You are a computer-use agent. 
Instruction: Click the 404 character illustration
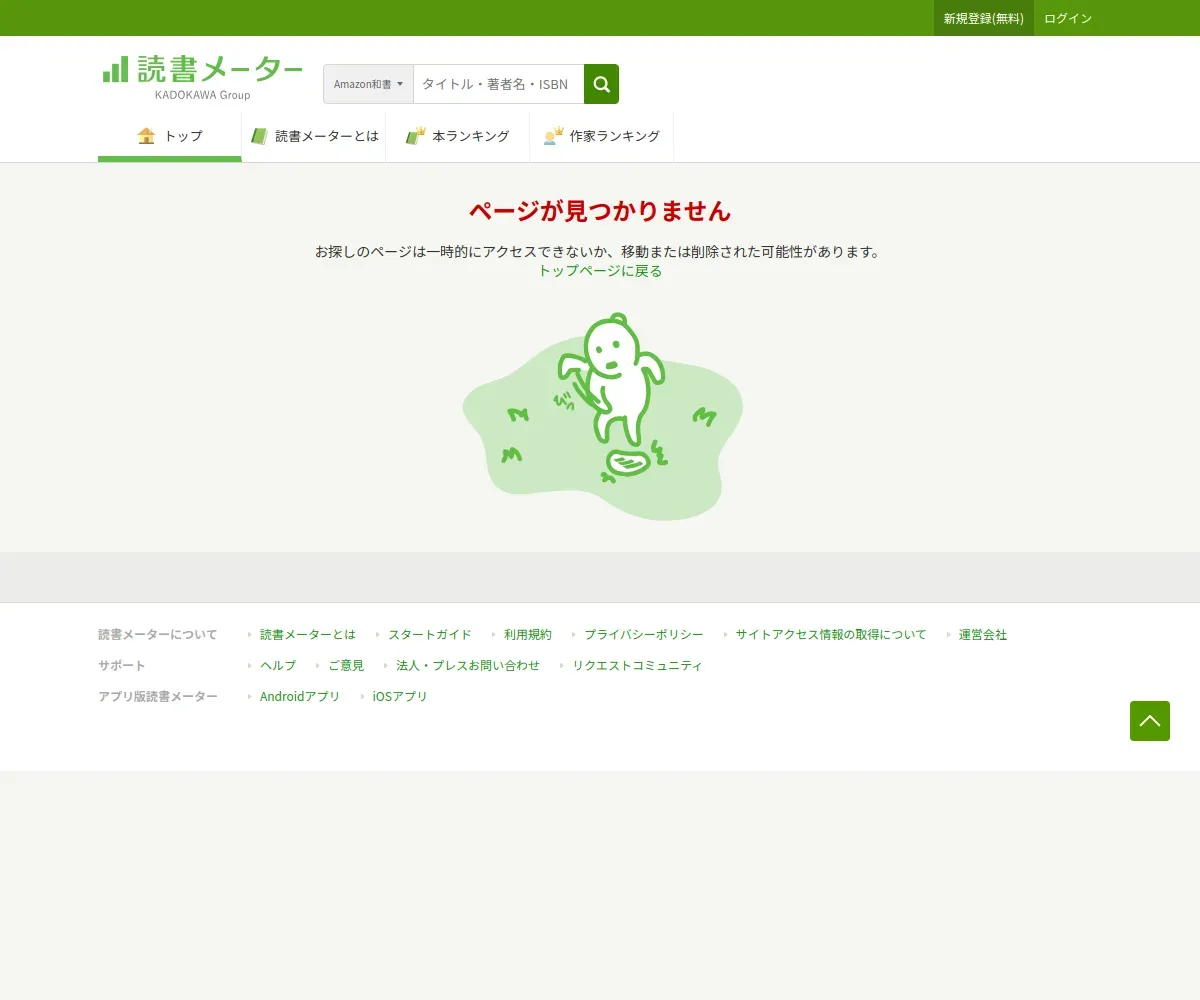602,416
